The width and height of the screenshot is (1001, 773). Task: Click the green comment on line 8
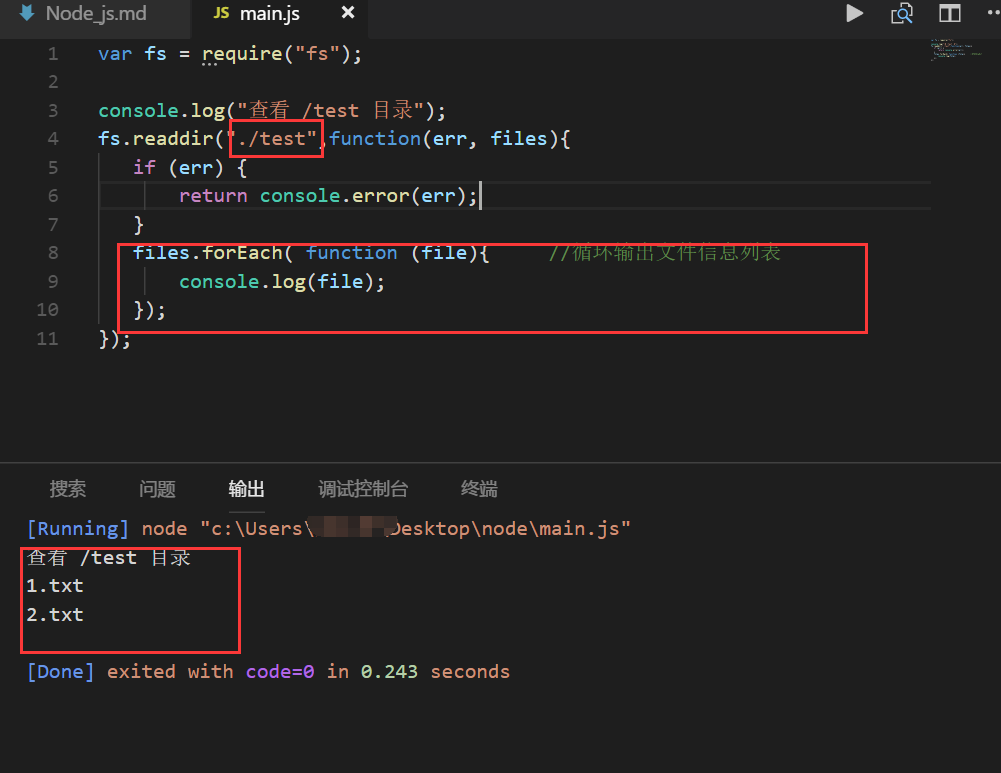(664, 253)
